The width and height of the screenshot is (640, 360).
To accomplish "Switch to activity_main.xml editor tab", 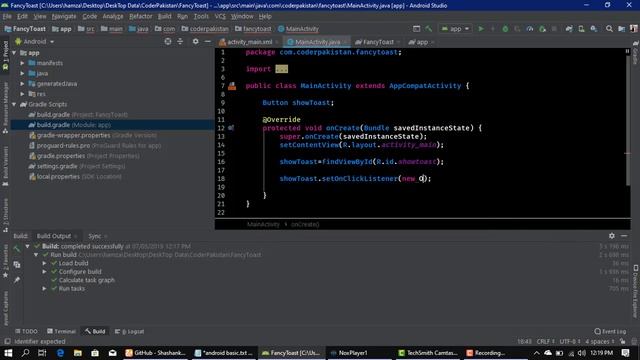I will point(249,42).
